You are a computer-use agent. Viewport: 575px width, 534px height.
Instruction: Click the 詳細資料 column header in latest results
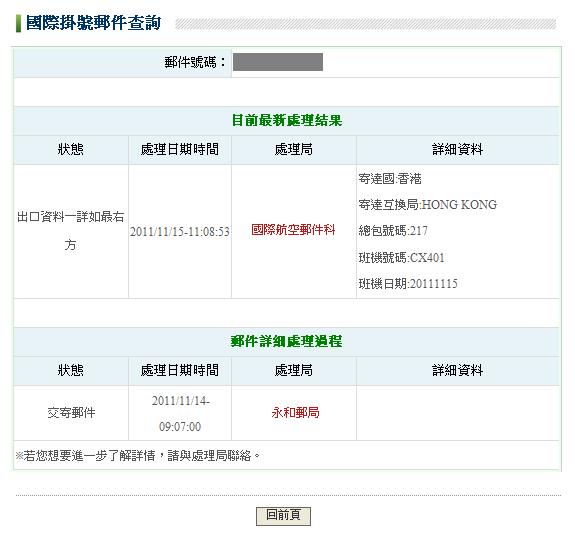[x=458, y=149]
